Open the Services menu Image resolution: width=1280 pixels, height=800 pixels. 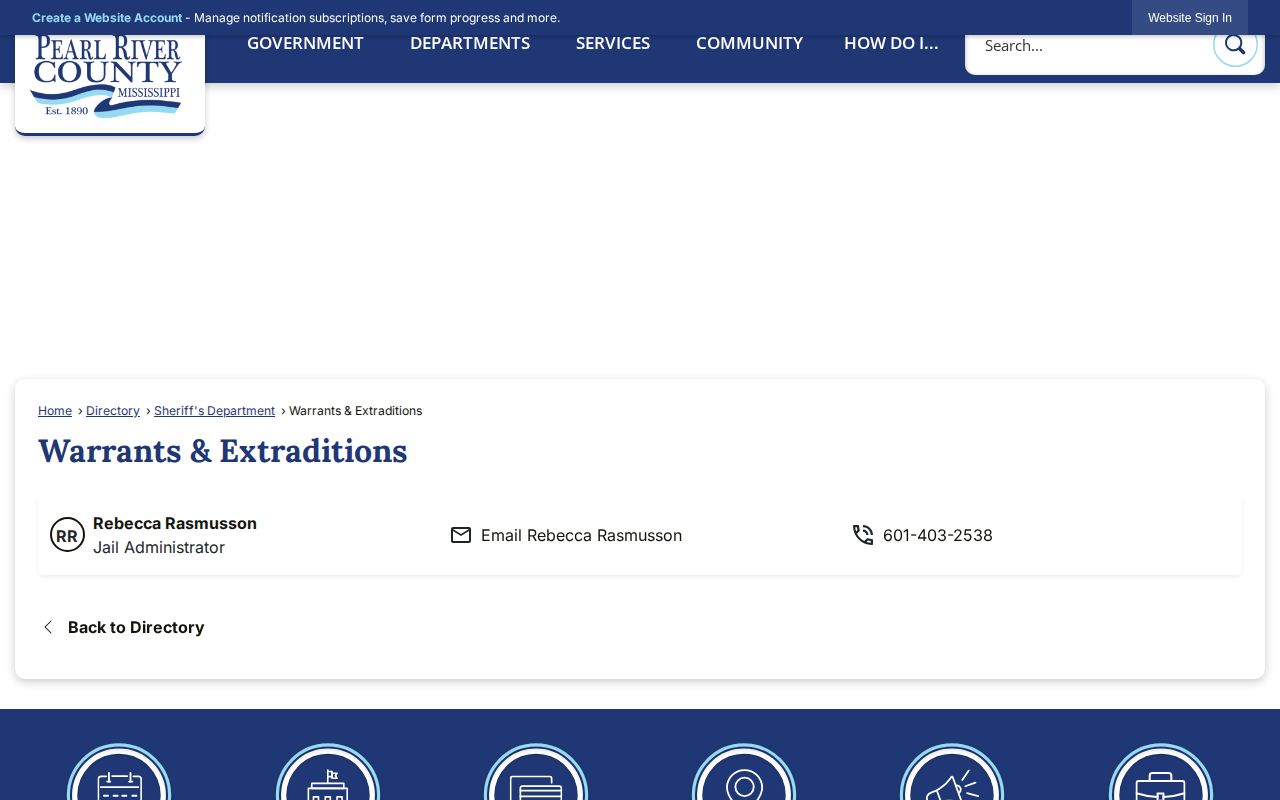click(613, 43)
